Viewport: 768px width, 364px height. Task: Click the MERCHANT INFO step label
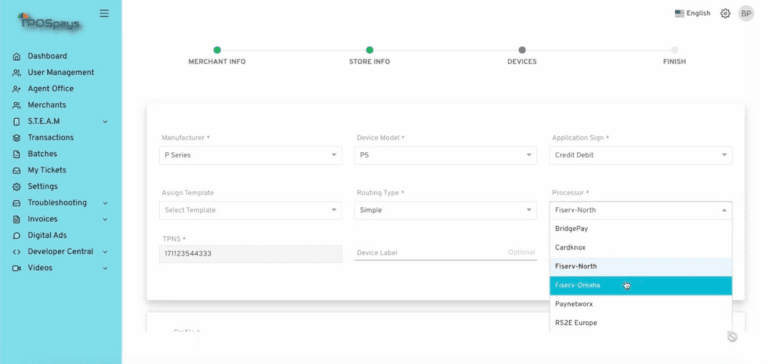[217, 62]
